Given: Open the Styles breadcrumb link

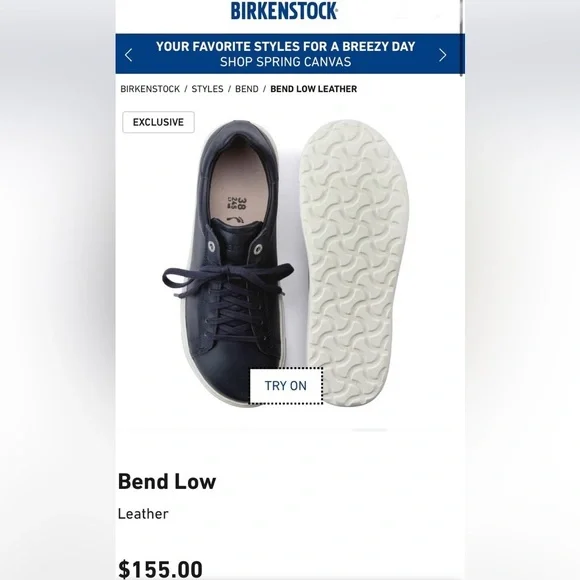Looking at the screenshot, I should (207, 89).
